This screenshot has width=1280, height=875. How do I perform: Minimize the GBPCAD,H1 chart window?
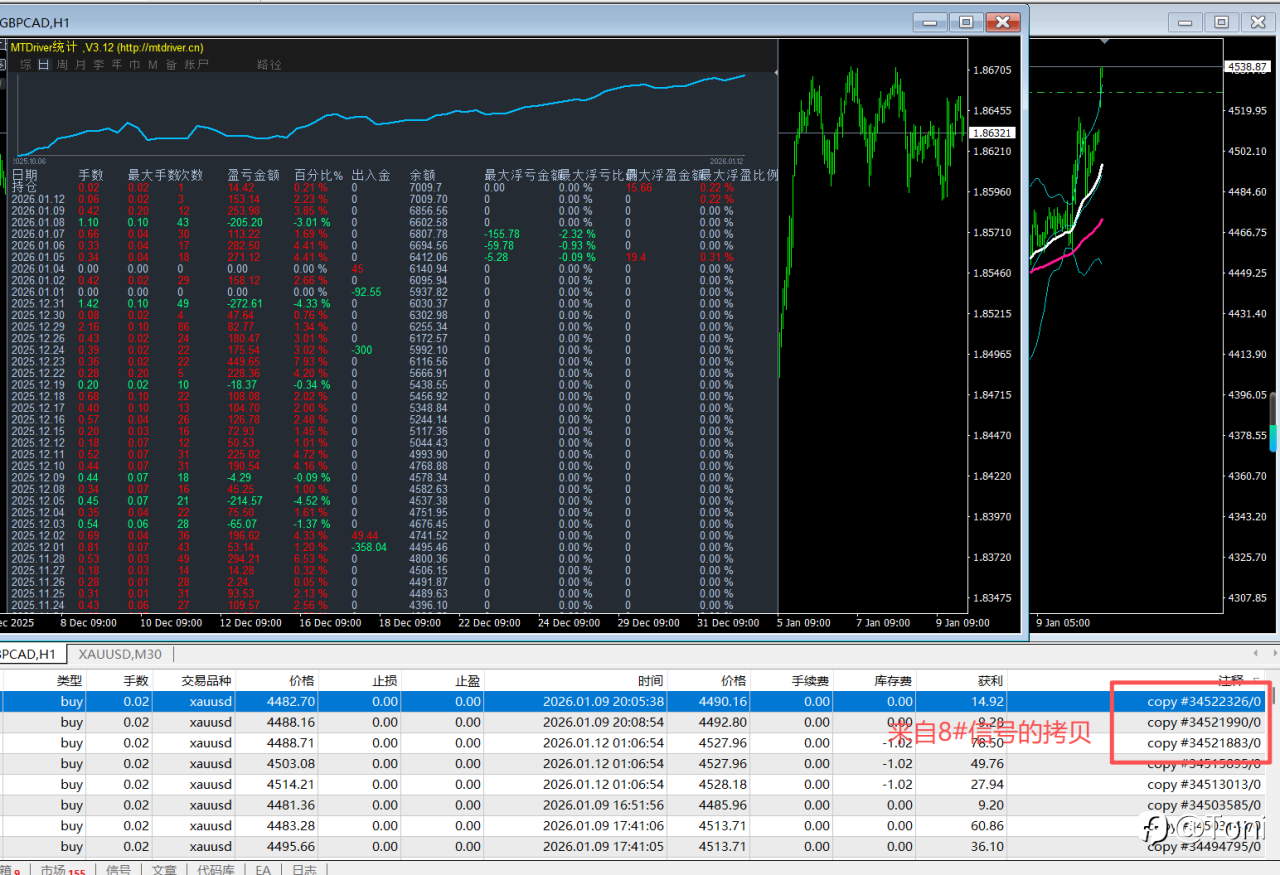click(x=932, y=21)
